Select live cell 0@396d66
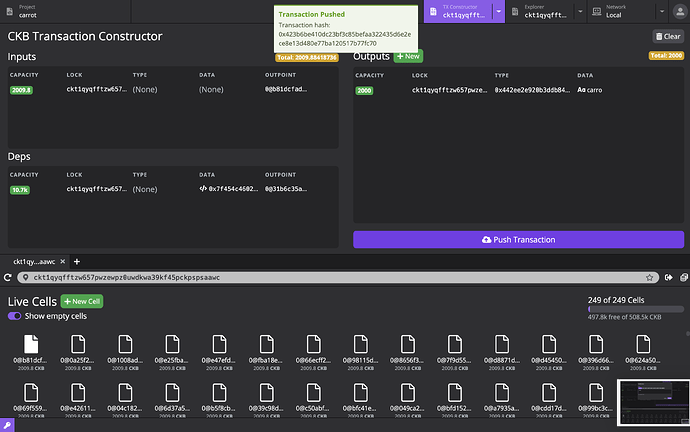Viewport: 690px width, 432px height. pyautogui.click(x=596, y=352)
